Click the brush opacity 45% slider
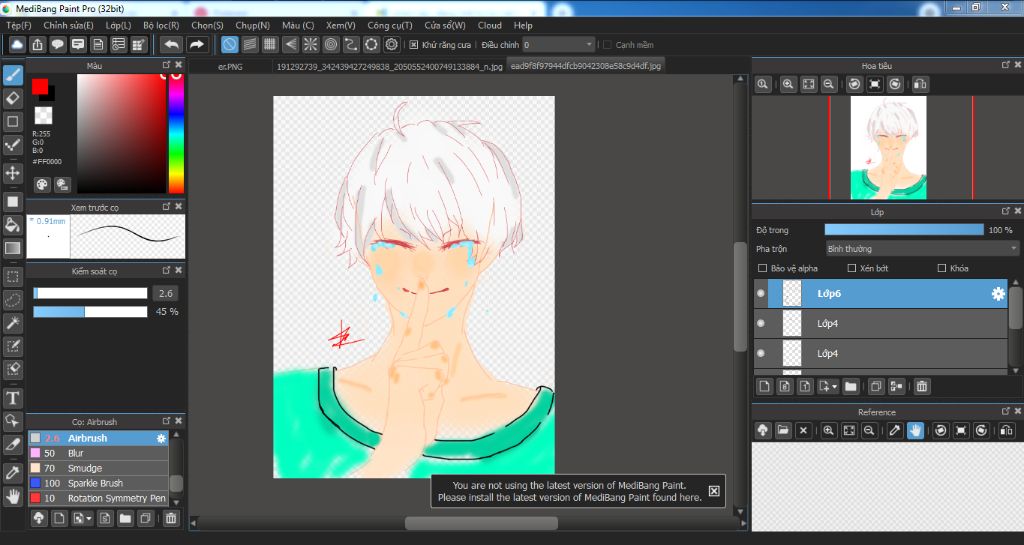This screenshot has height=545, width=1024. pos(90,312)
